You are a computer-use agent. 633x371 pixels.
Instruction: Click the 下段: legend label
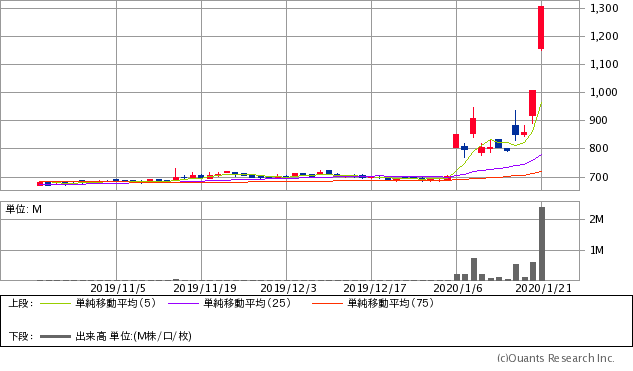click(21, 336)
